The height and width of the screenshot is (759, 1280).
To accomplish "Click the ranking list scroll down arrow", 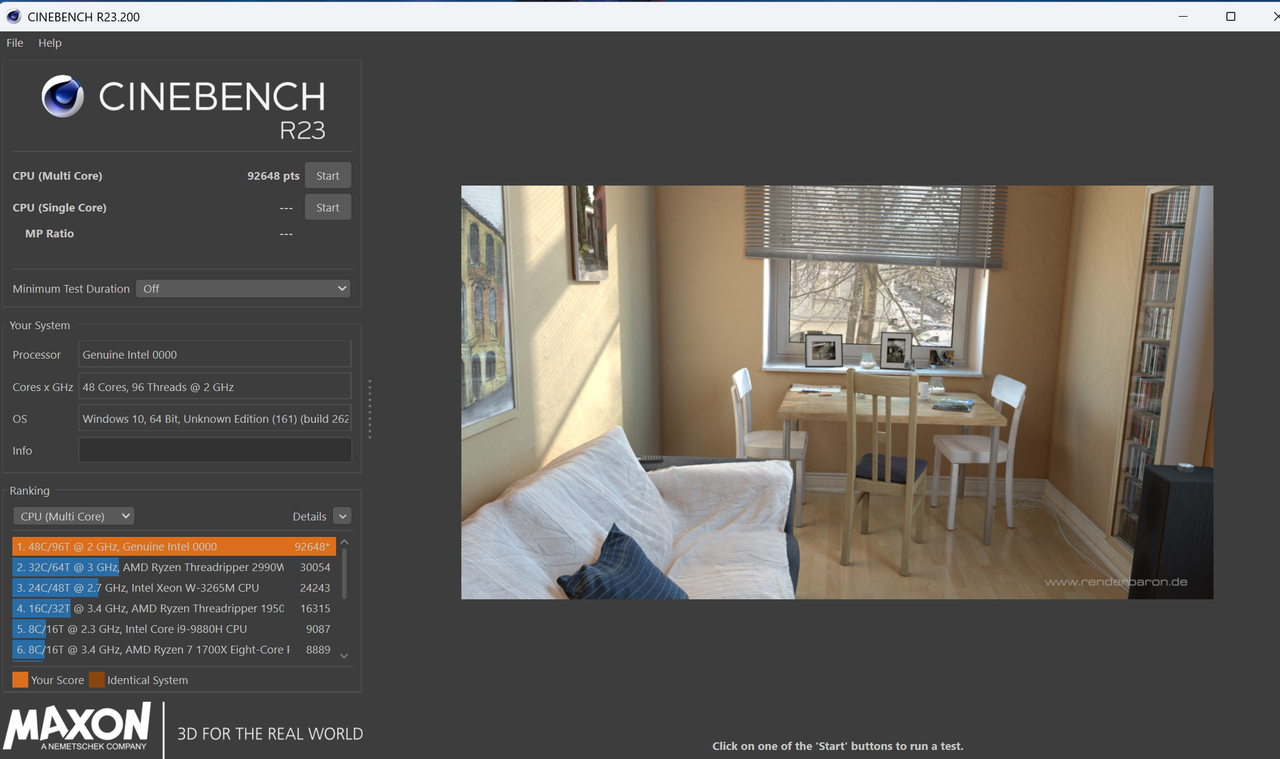I will [345, 656].
